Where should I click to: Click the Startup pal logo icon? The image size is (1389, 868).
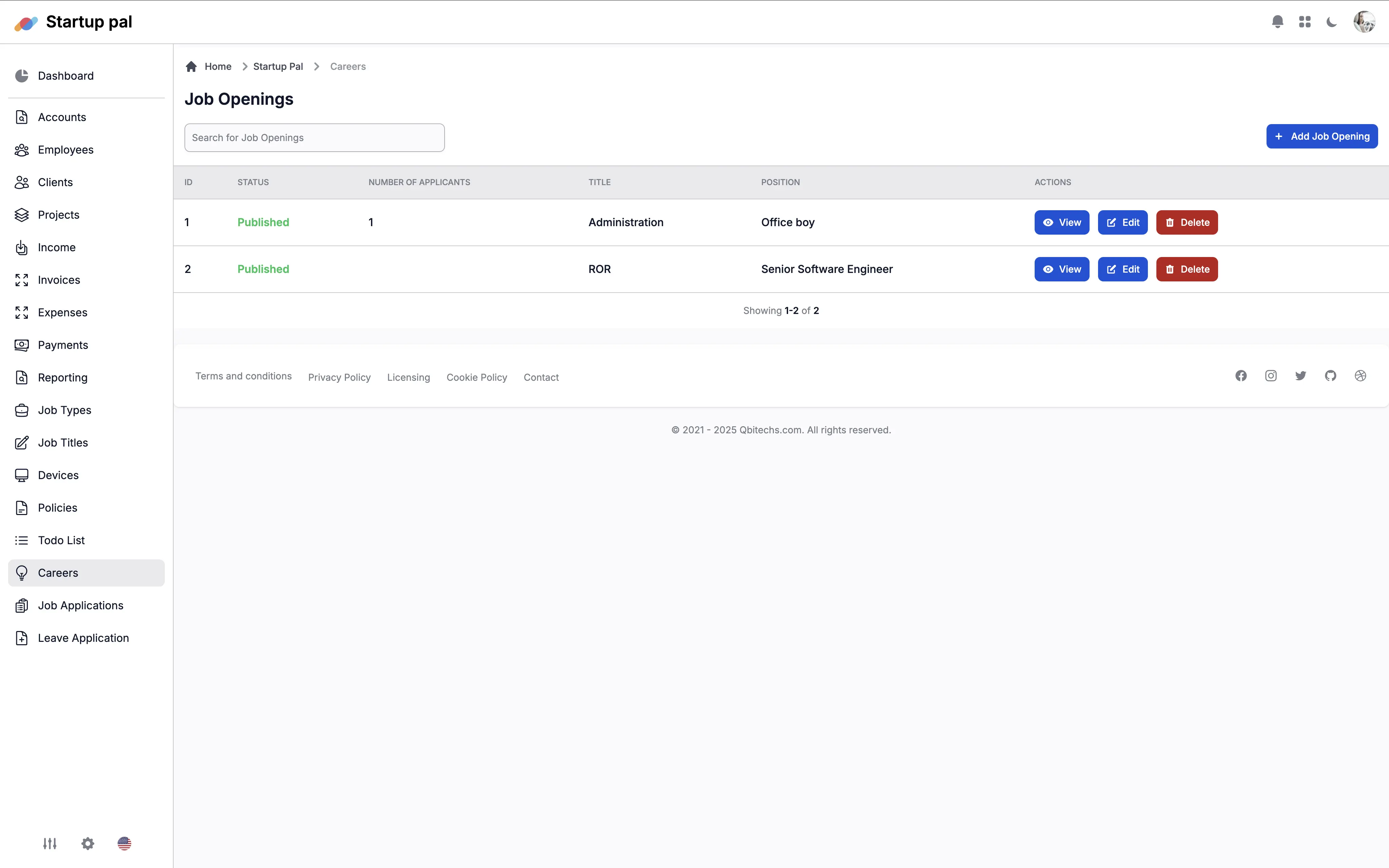pyautogui.click(x=26, y=23)
